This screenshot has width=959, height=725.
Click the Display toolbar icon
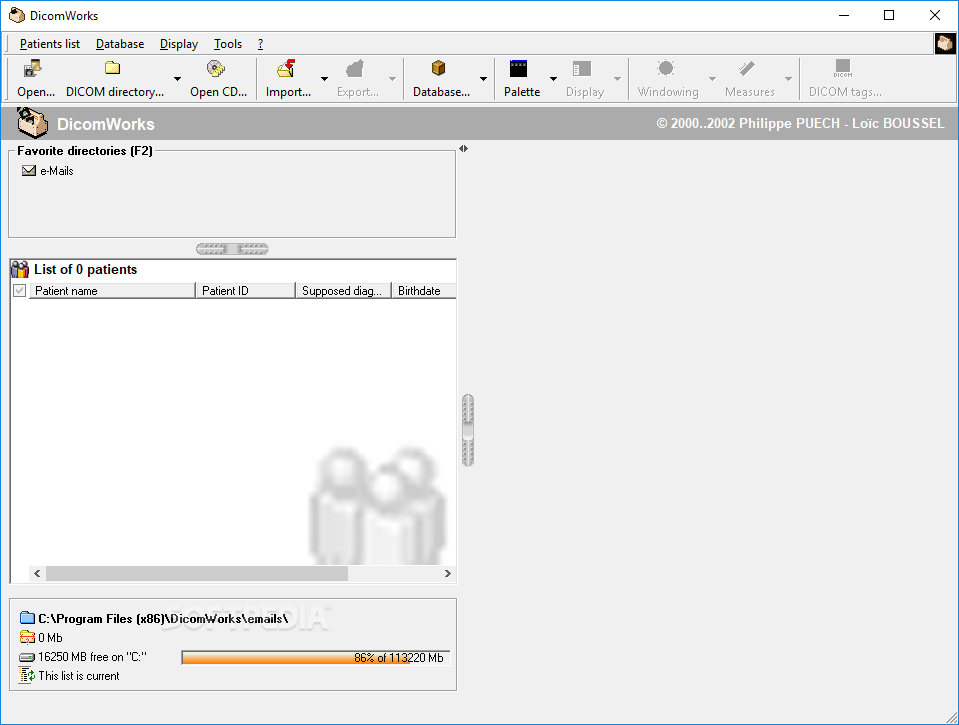(582, 69)
